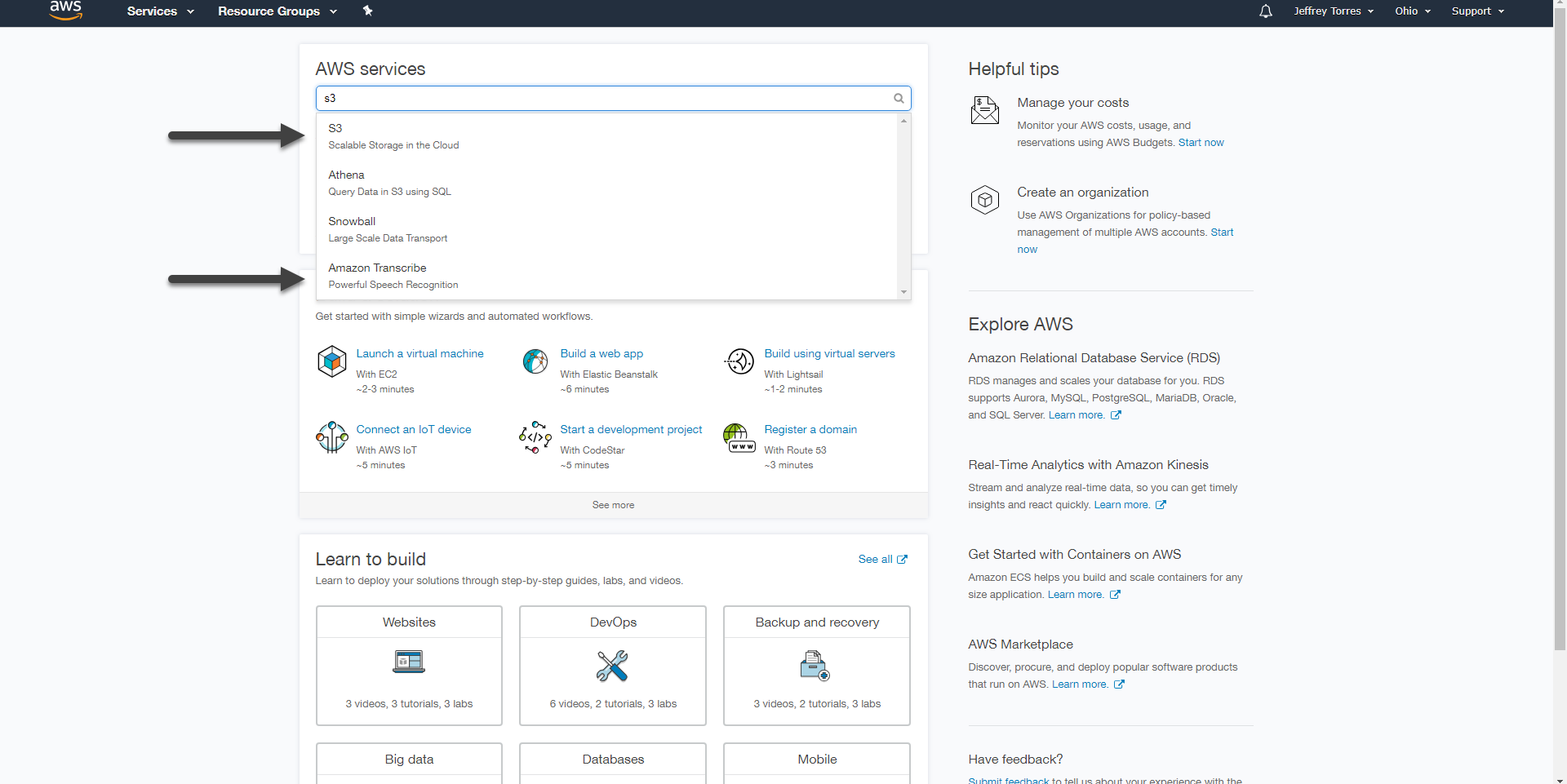Image resolution: width=1567 pixels, height=784 pixels.
Task: Open Launch a virtual machine link
Action: [x=419, y=353]
